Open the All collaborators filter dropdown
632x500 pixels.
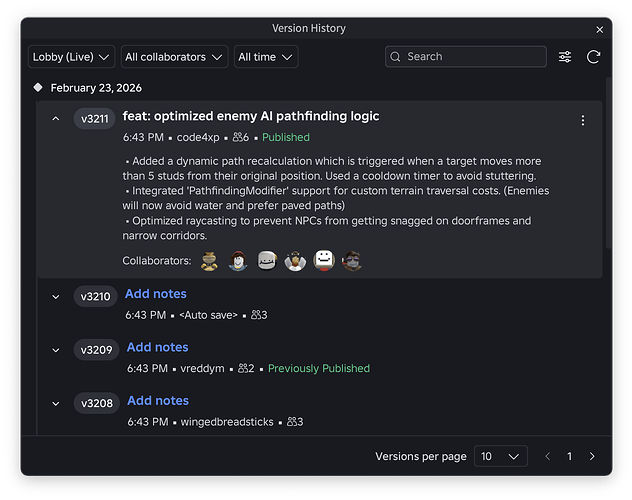(174, 57)
